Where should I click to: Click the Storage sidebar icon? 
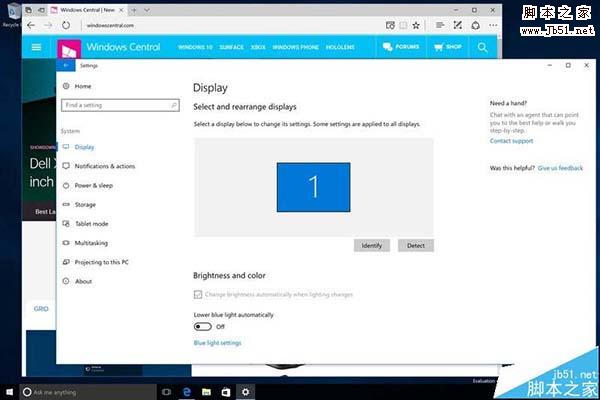(66, 204)
